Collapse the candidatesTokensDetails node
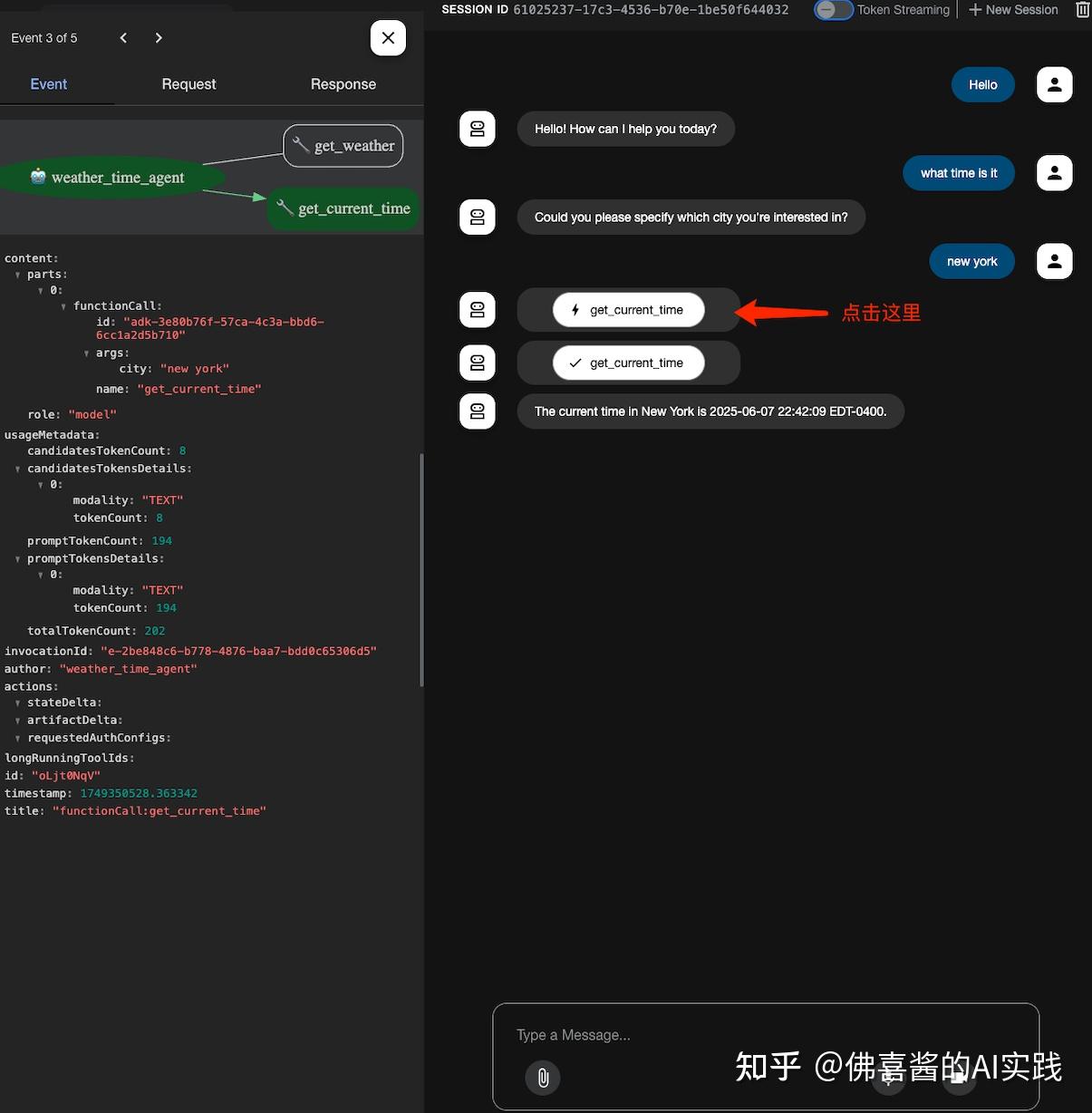The height and width of the screenshot is (1113, 1092). (x=16, y=469)
